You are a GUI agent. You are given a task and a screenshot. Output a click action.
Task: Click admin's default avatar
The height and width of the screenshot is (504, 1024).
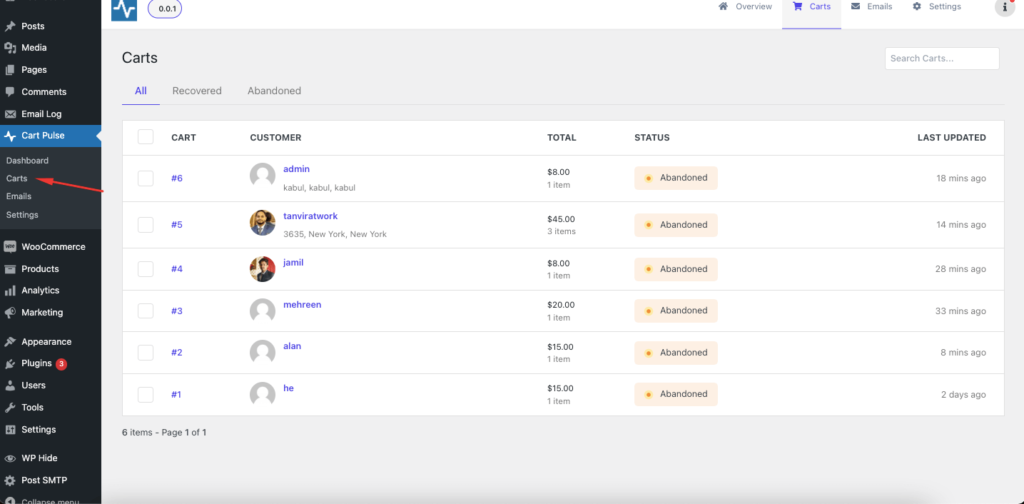(x=263, y=176)
